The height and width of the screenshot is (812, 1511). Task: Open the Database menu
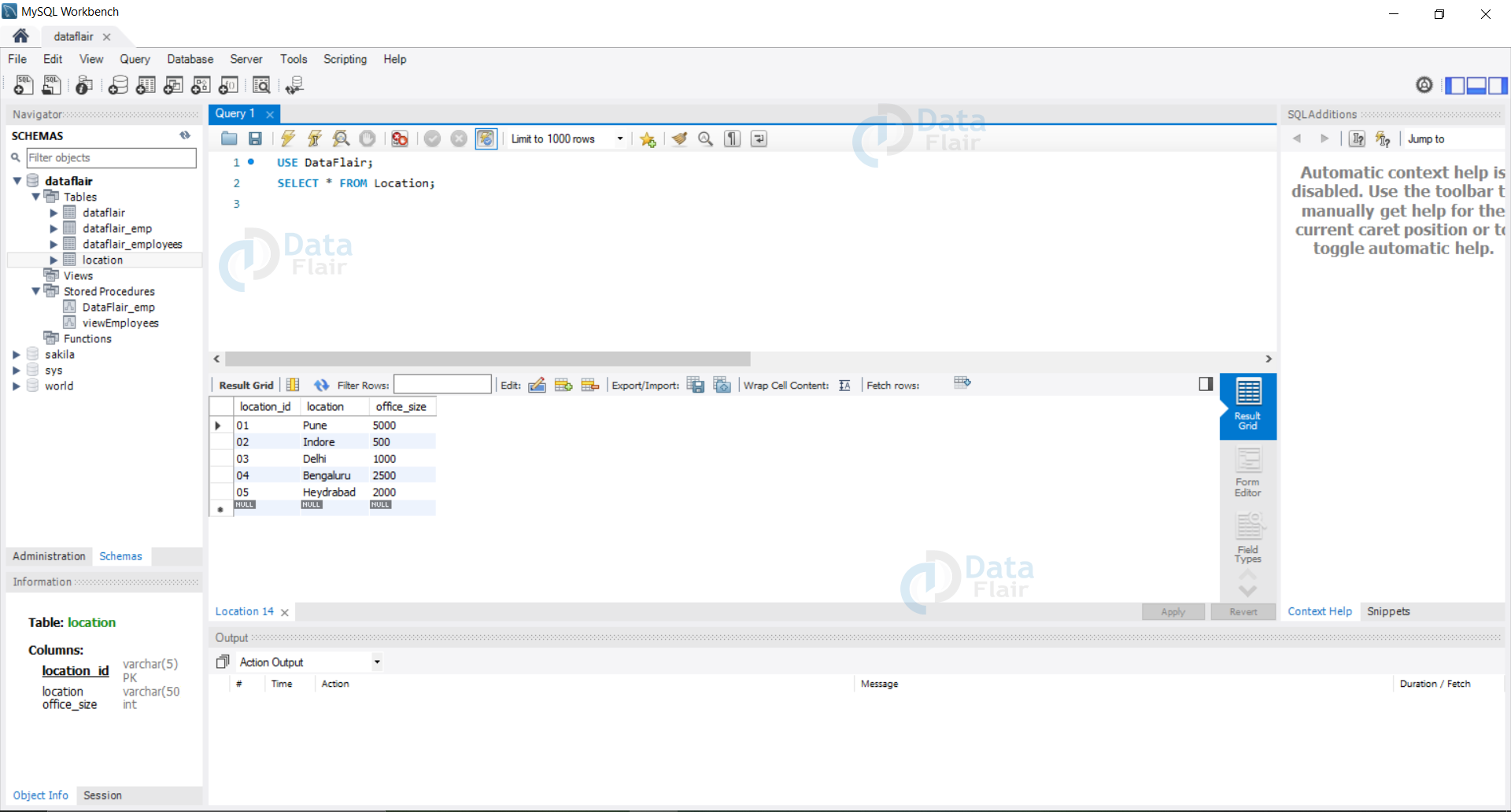point(190,59)
